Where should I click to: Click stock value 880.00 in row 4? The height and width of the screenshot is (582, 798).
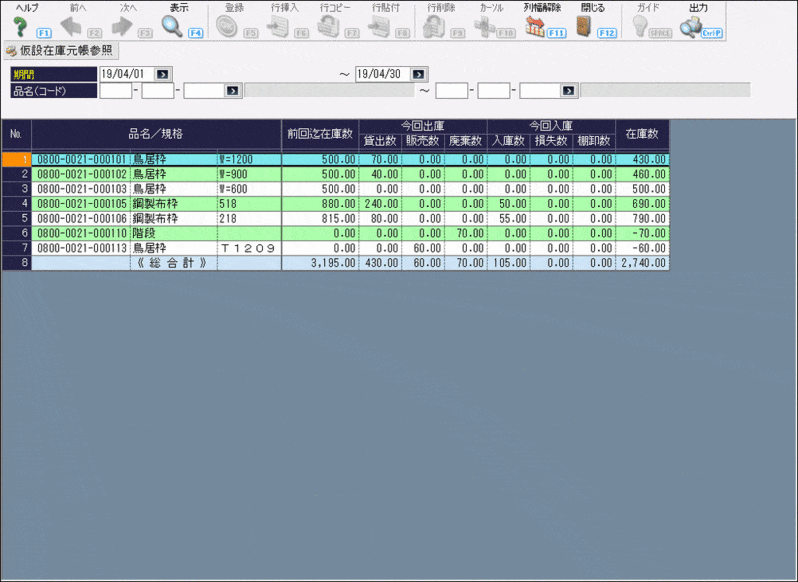point(320,204)
